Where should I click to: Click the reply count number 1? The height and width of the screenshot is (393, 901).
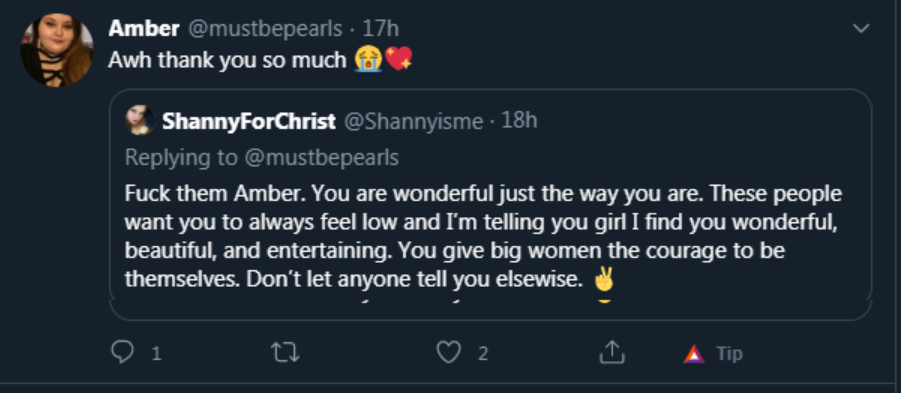(156, 354)
